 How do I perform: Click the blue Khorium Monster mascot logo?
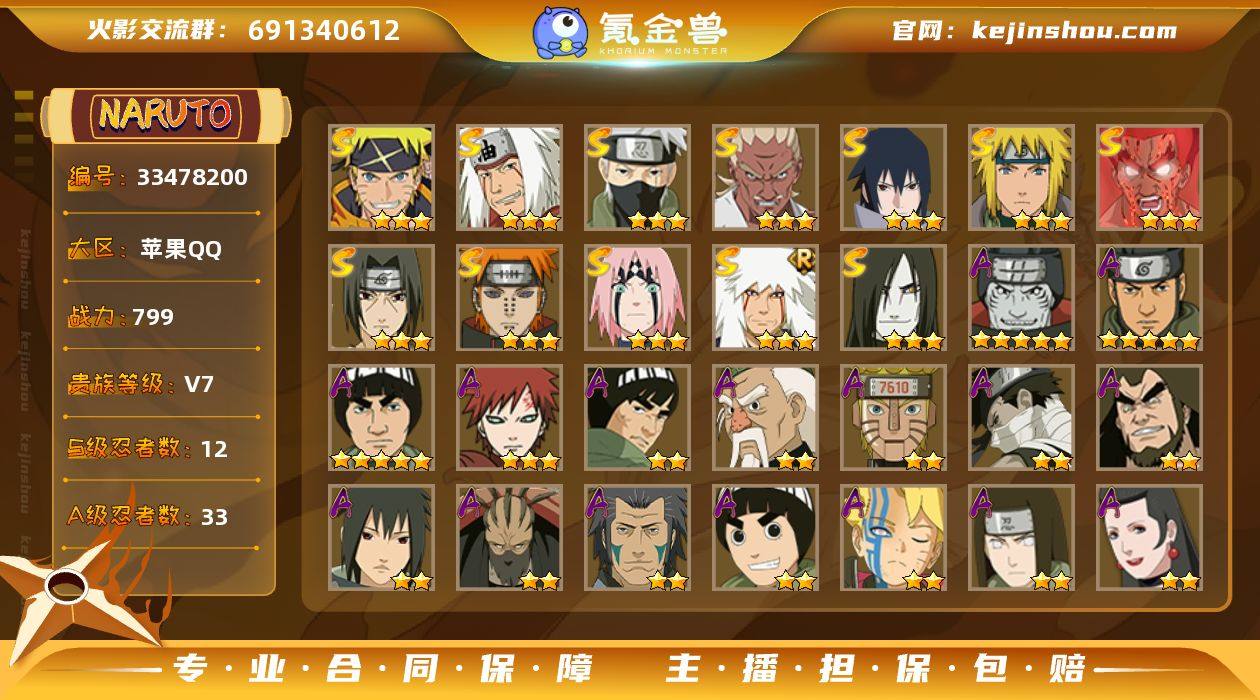tap(560, 31)
